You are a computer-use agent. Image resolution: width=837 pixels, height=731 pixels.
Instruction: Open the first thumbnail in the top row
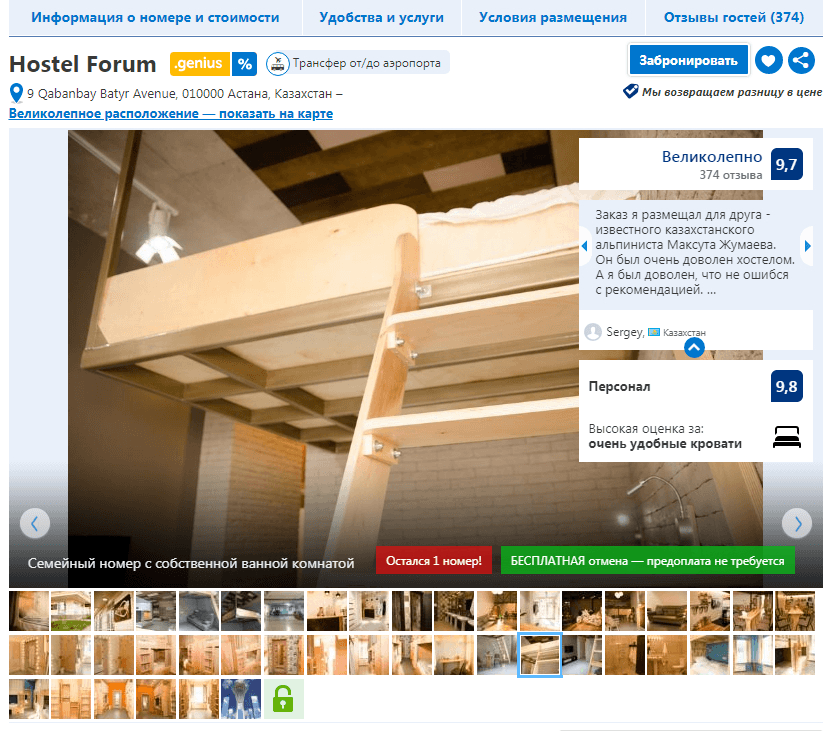click(29, 611)
